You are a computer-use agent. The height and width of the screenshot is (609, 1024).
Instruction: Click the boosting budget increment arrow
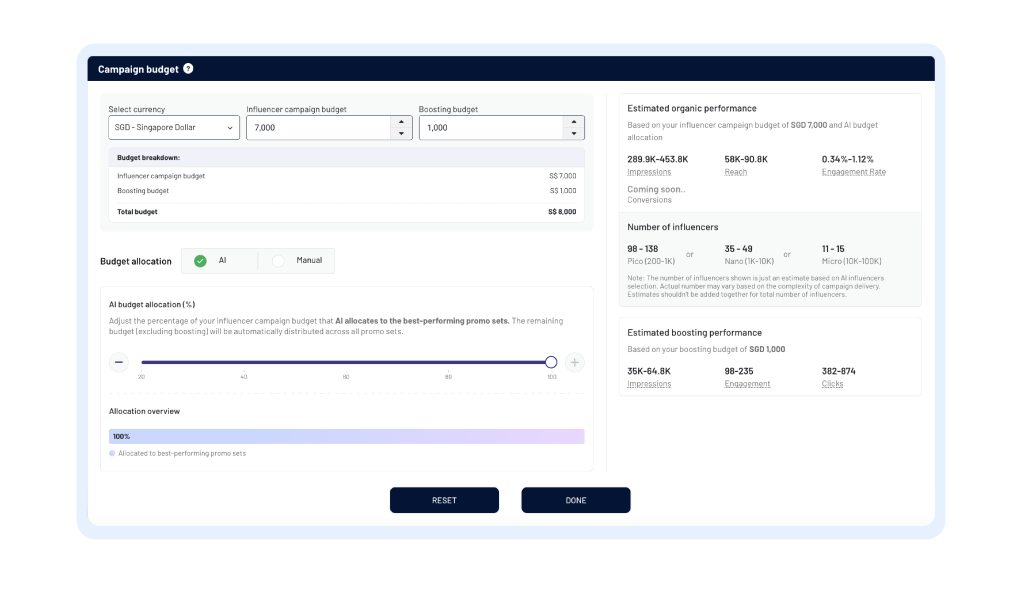pos(572,121)
